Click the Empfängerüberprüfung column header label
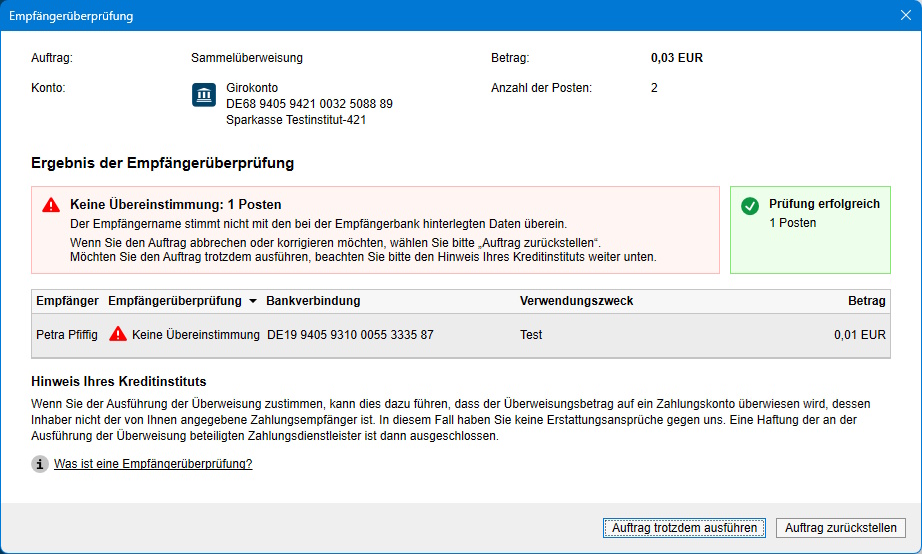 [175, 301]
